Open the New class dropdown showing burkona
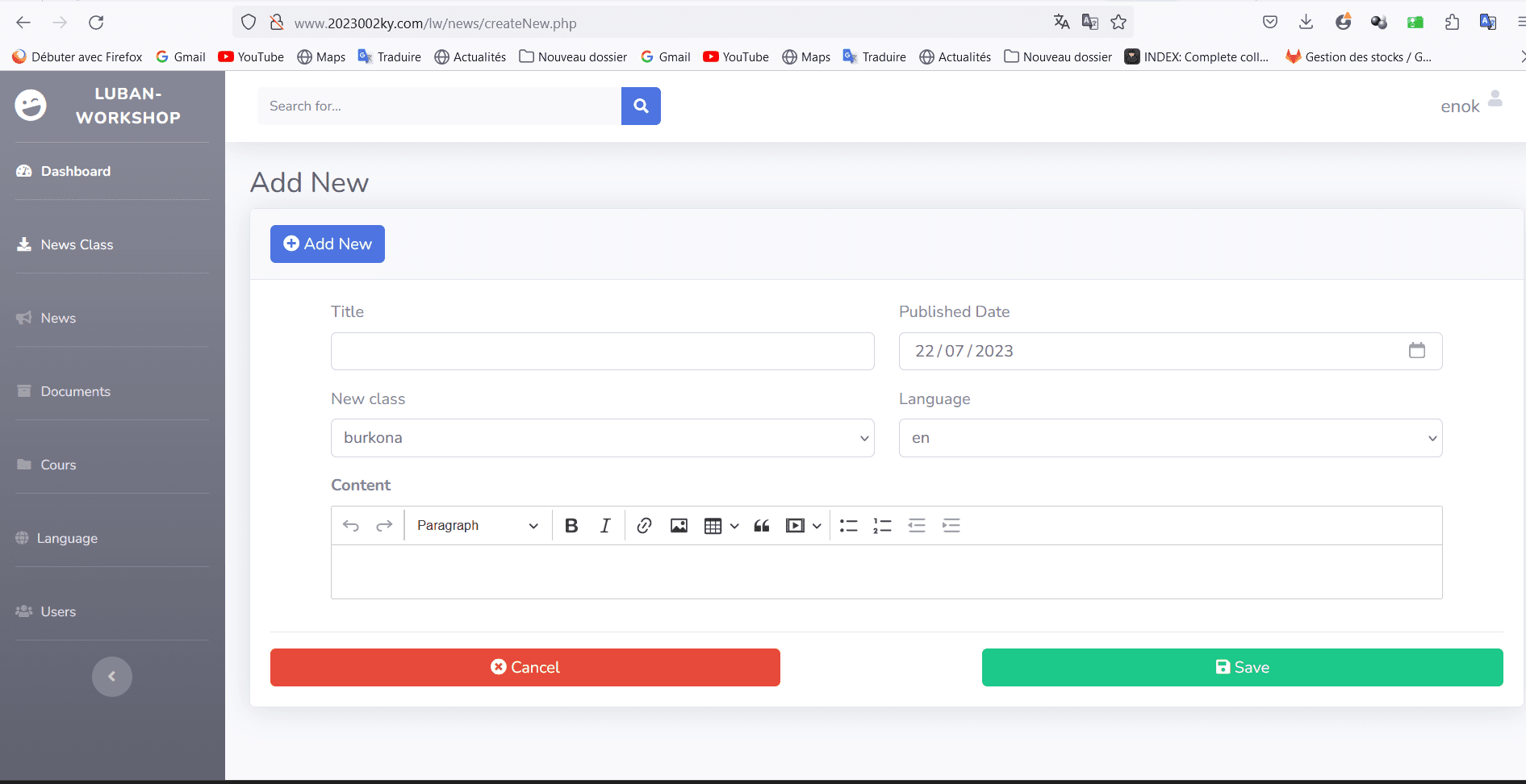 602,438
